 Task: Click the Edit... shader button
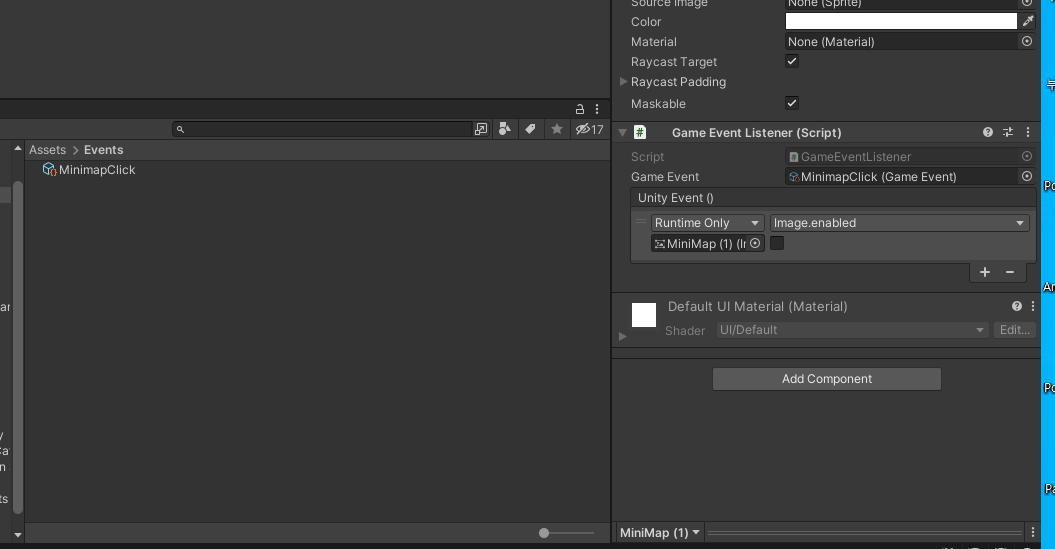1015,330
